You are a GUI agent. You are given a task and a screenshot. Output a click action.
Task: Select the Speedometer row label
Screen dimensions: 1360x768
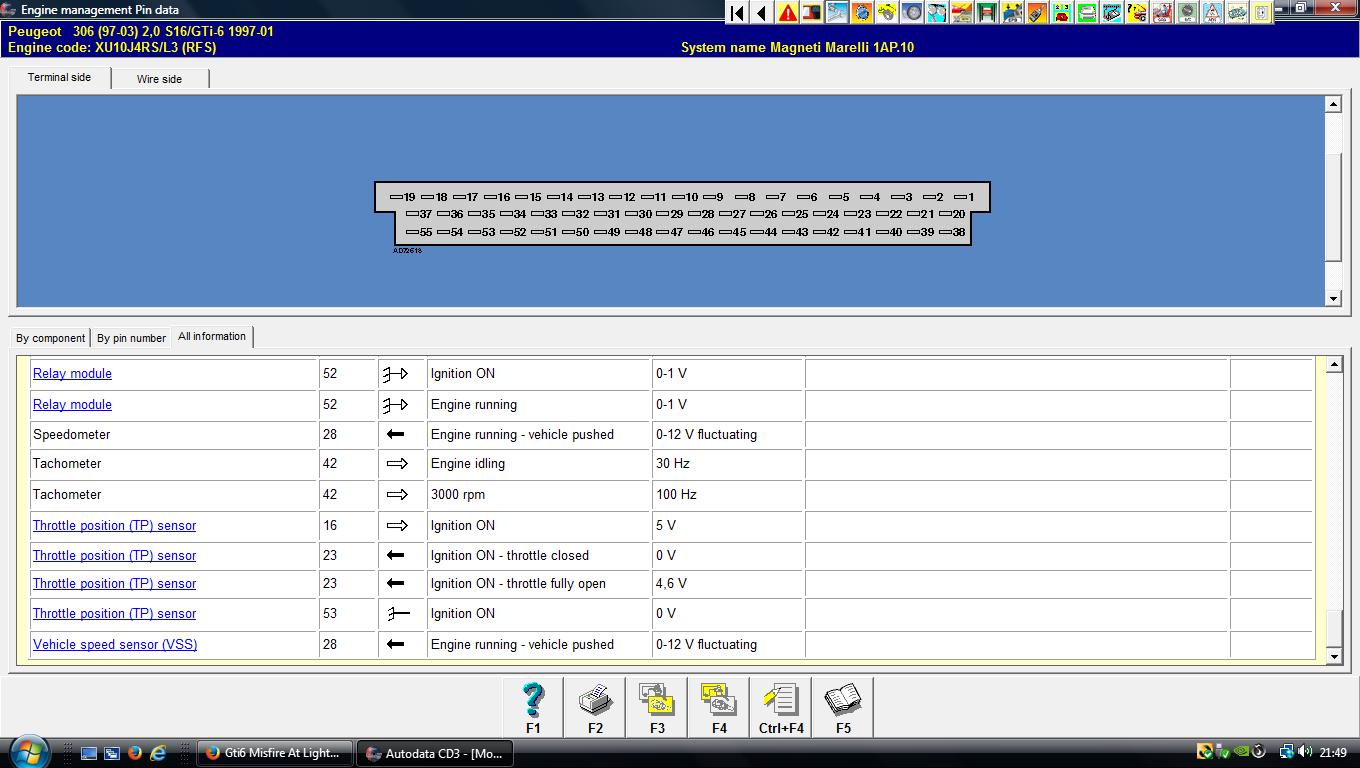click(71, 434)
